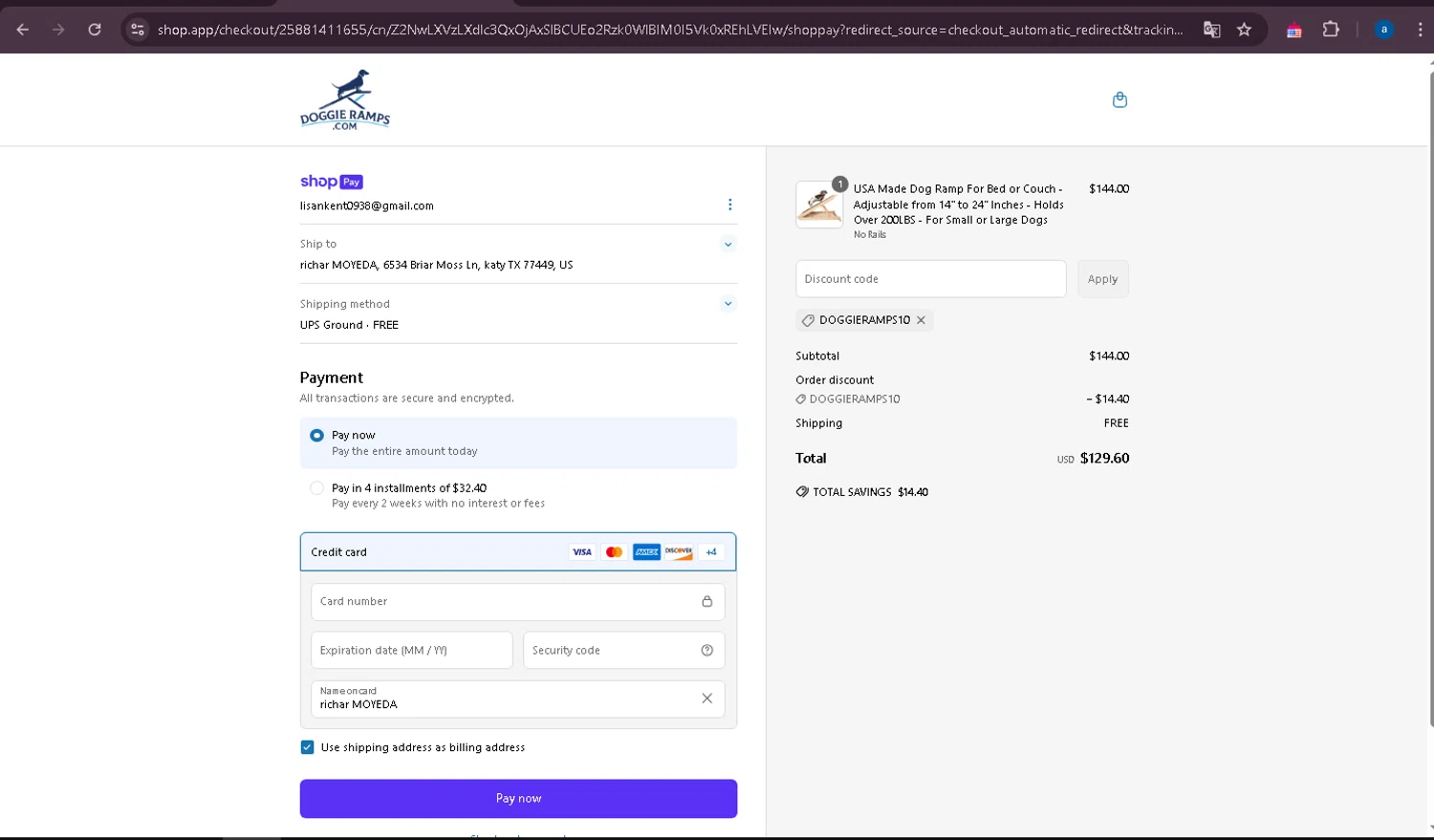Bookmark this page with the star icon
Viewport: 1434px width, 840px height.
(1244, 30)
